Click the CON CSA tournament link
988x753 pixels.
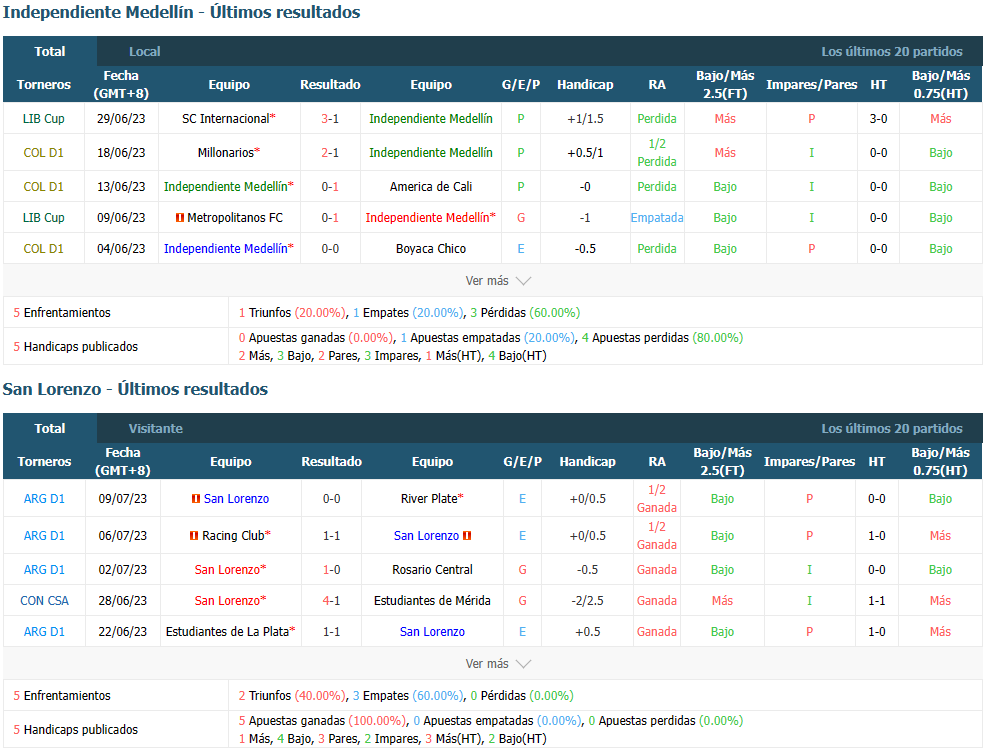44,601
